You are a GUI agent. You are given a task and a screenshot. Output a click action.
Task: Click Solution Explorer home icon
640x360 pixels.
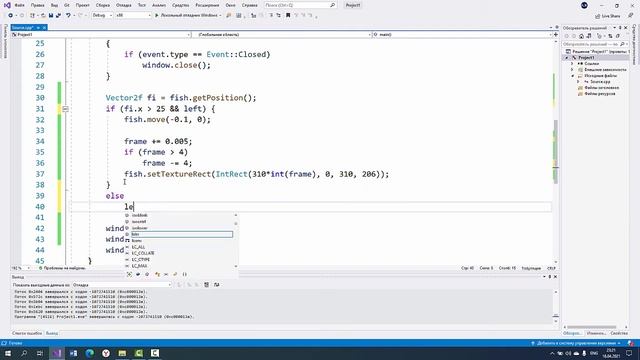tap(581, 36)
